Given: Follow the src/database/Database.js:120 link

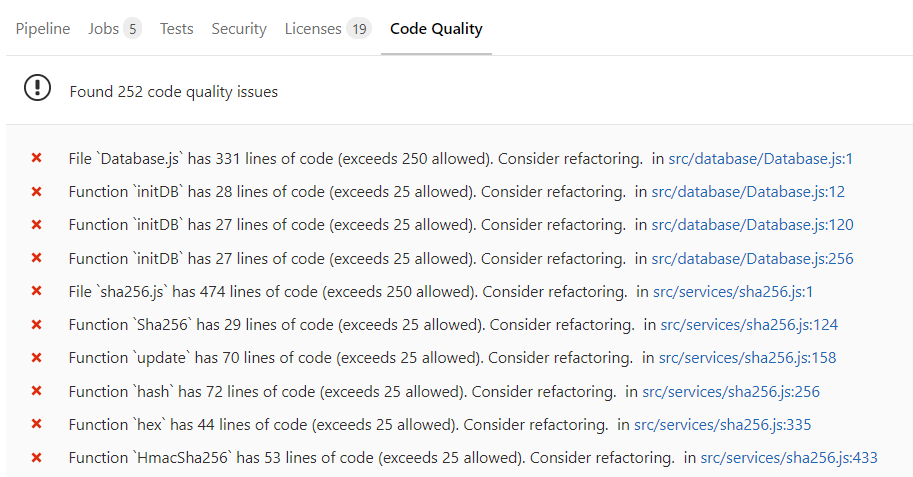Looking at the screenshot, I should [x=752, y=225].
